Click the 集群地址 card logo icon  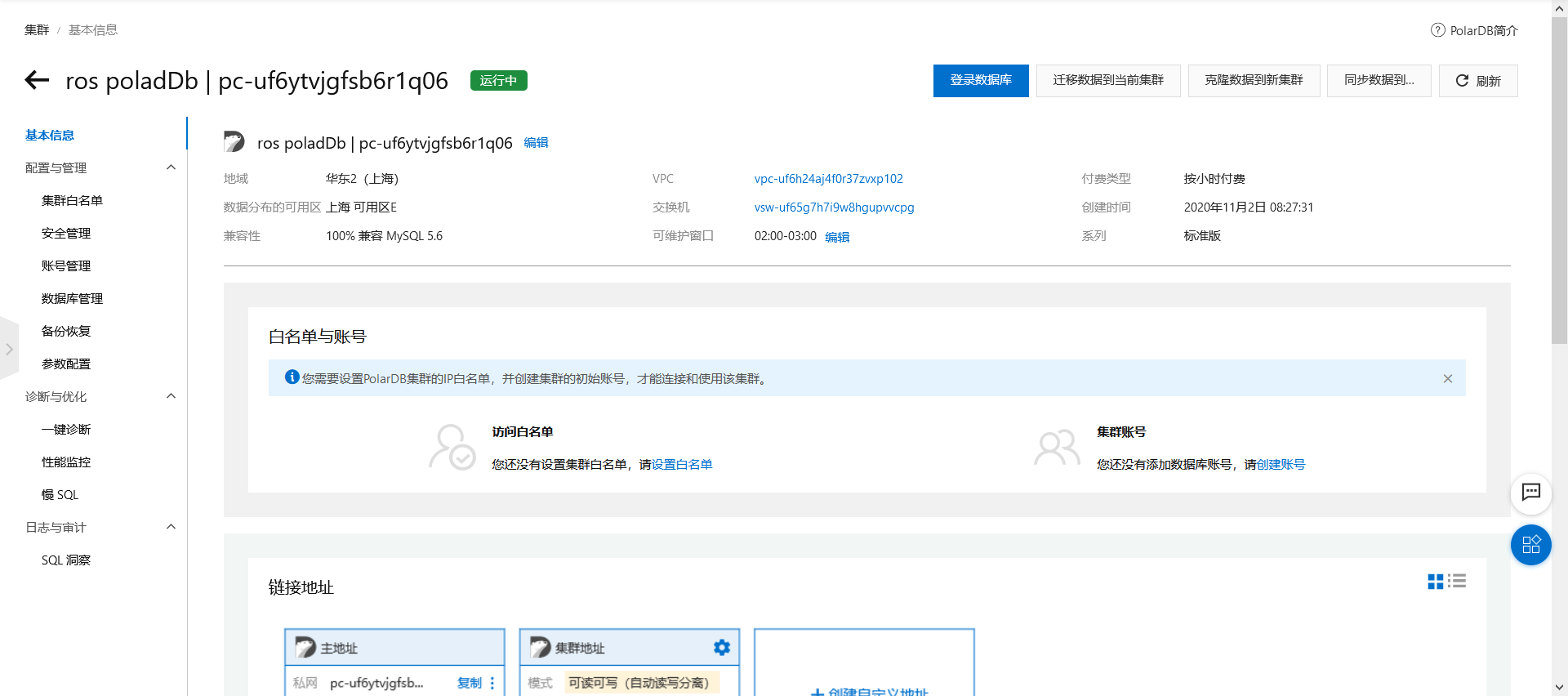(x=540, y=647)
